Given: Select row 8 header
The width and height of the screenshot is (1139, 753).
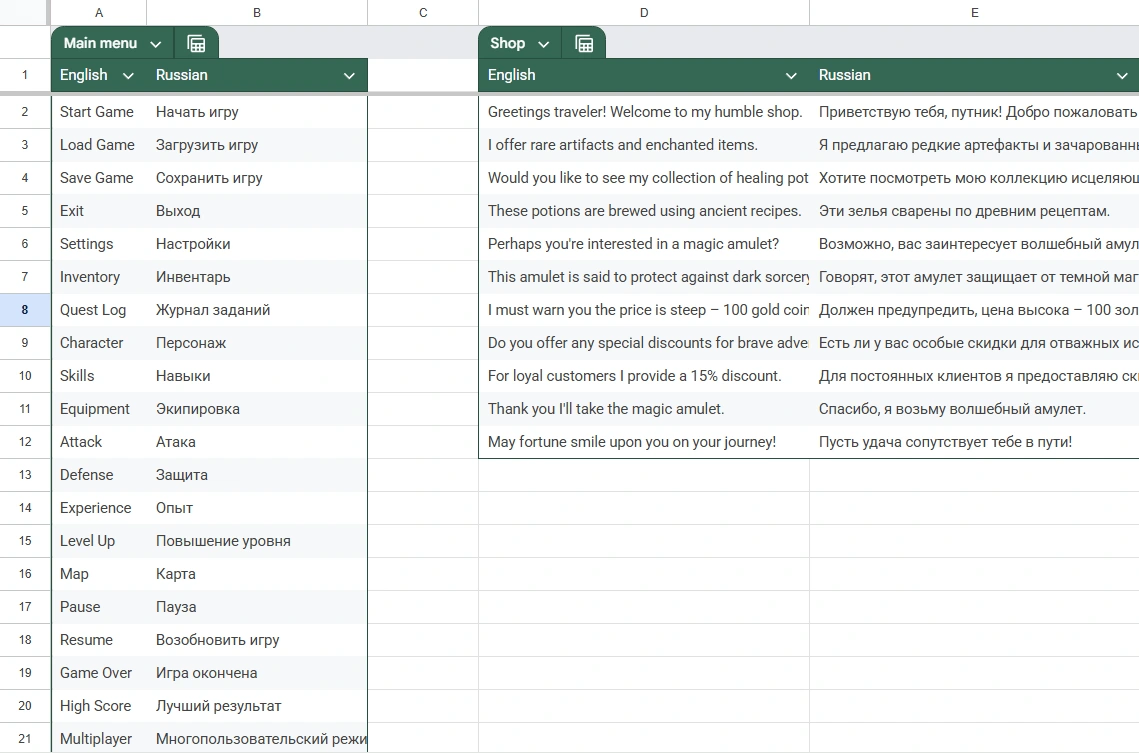Looking at the screenshot, I should coord(25,310).
